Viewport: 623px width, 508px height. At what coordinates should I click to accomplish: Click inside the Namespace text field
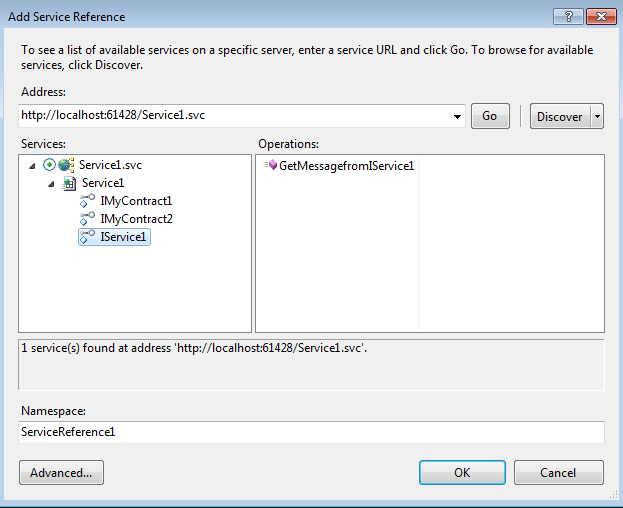(x=311, y=432)
